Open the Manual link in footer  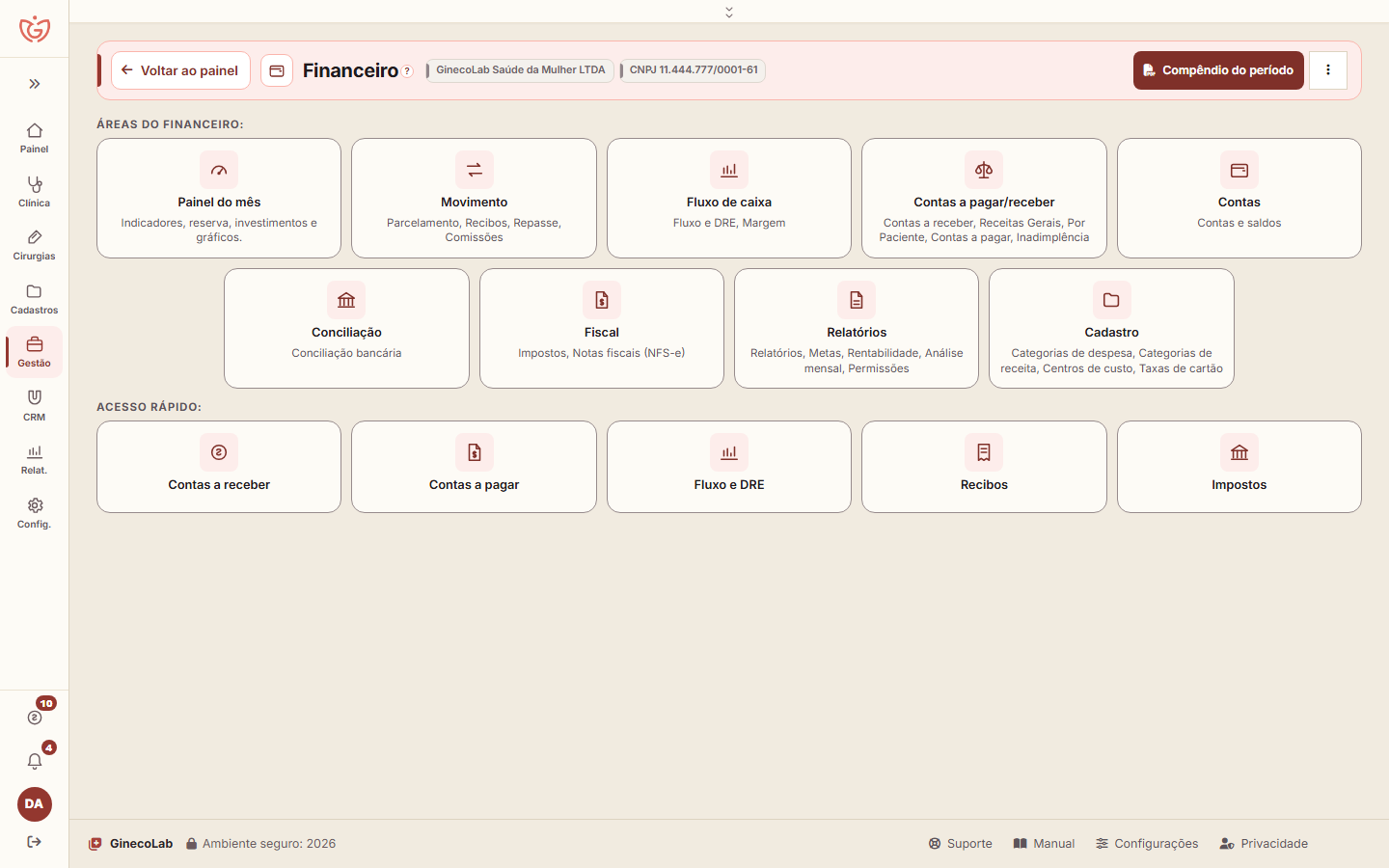(1044, 844)
